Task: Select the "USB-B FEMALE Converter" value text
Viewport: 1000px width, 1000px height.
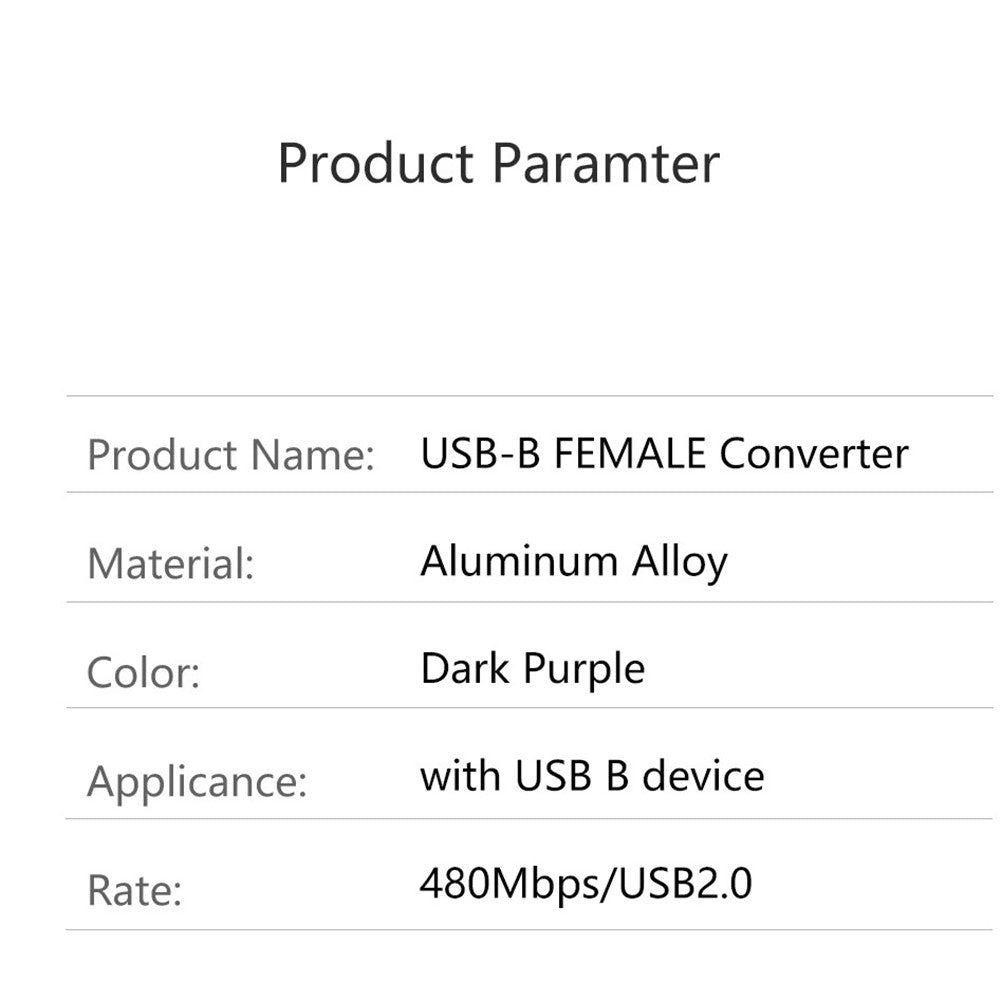Action: pos(664,453)
